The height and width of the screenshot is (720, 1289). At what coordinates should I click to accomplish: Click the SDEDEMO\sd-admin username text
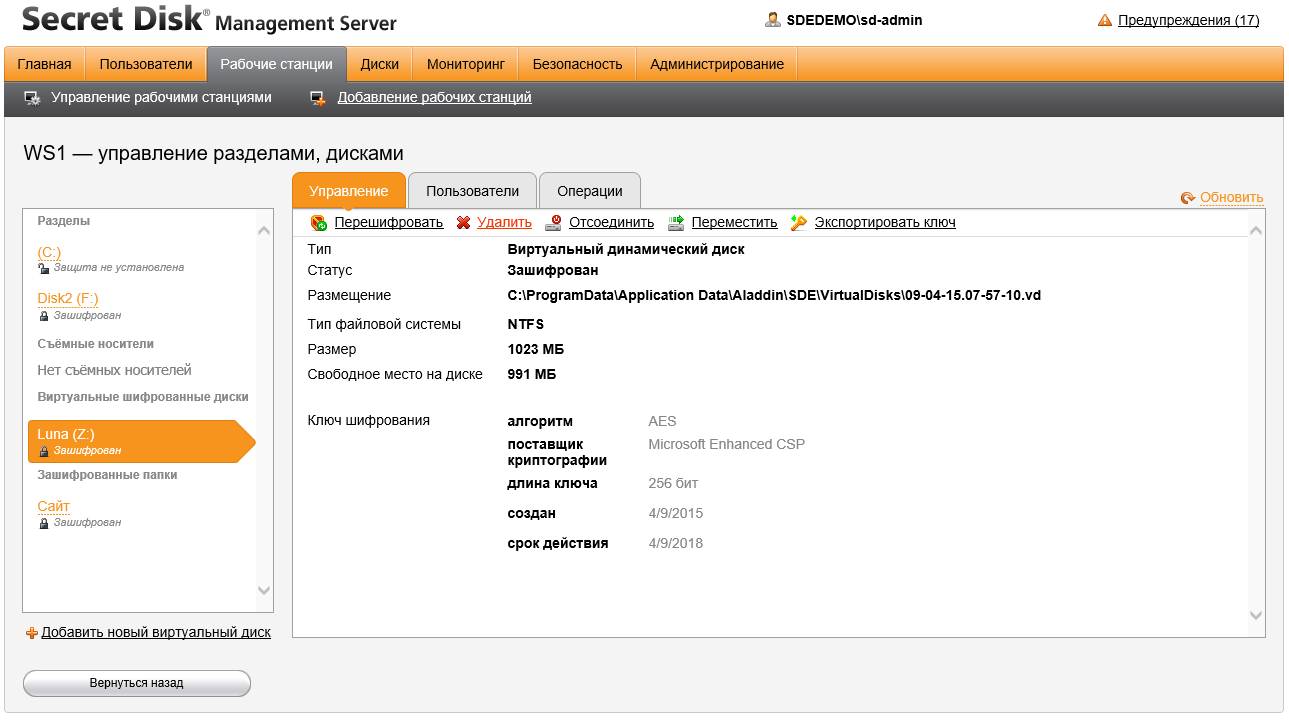855,20
